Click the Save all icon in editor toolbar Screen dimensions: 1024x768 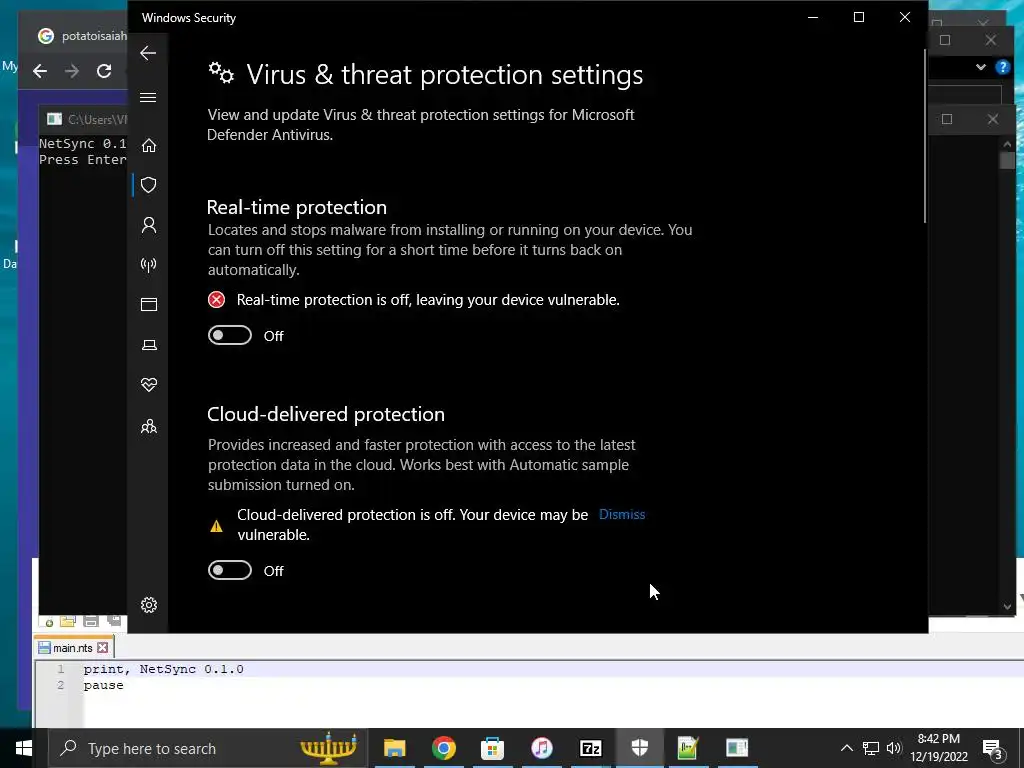[114, 621]
